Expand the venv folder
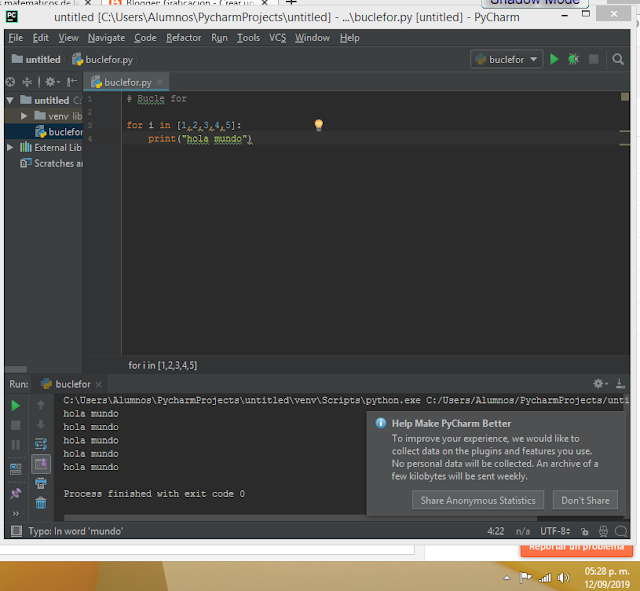Viewport: 640px width, 591px height. 24,116
